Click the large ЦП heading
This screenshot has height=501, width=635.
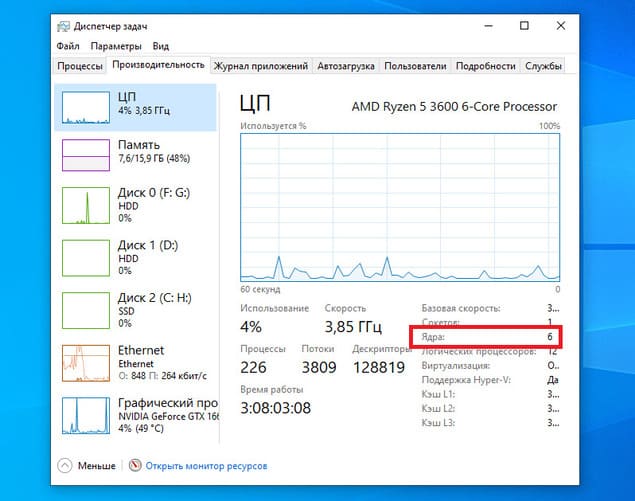(x=255, y=103)
